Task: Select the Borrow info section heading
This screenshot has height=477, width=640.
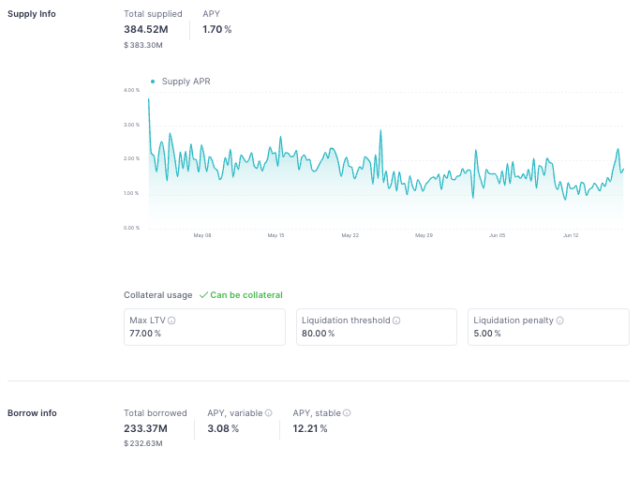Action: pos(32,412)
